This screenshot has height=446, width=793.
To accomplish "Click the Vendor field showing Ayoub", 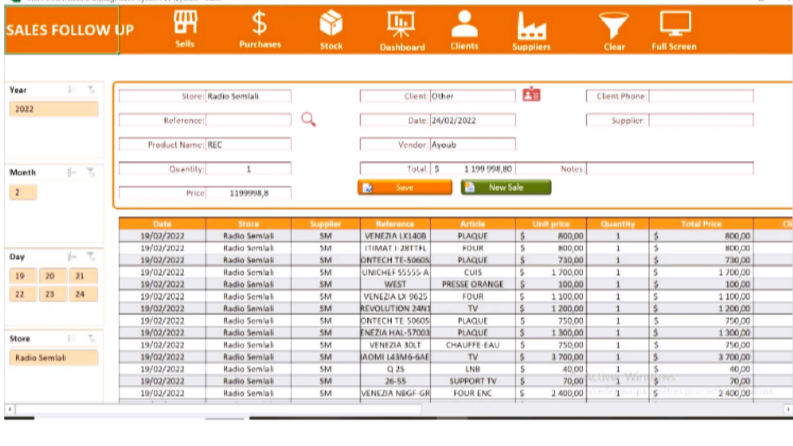I will 472,145.
